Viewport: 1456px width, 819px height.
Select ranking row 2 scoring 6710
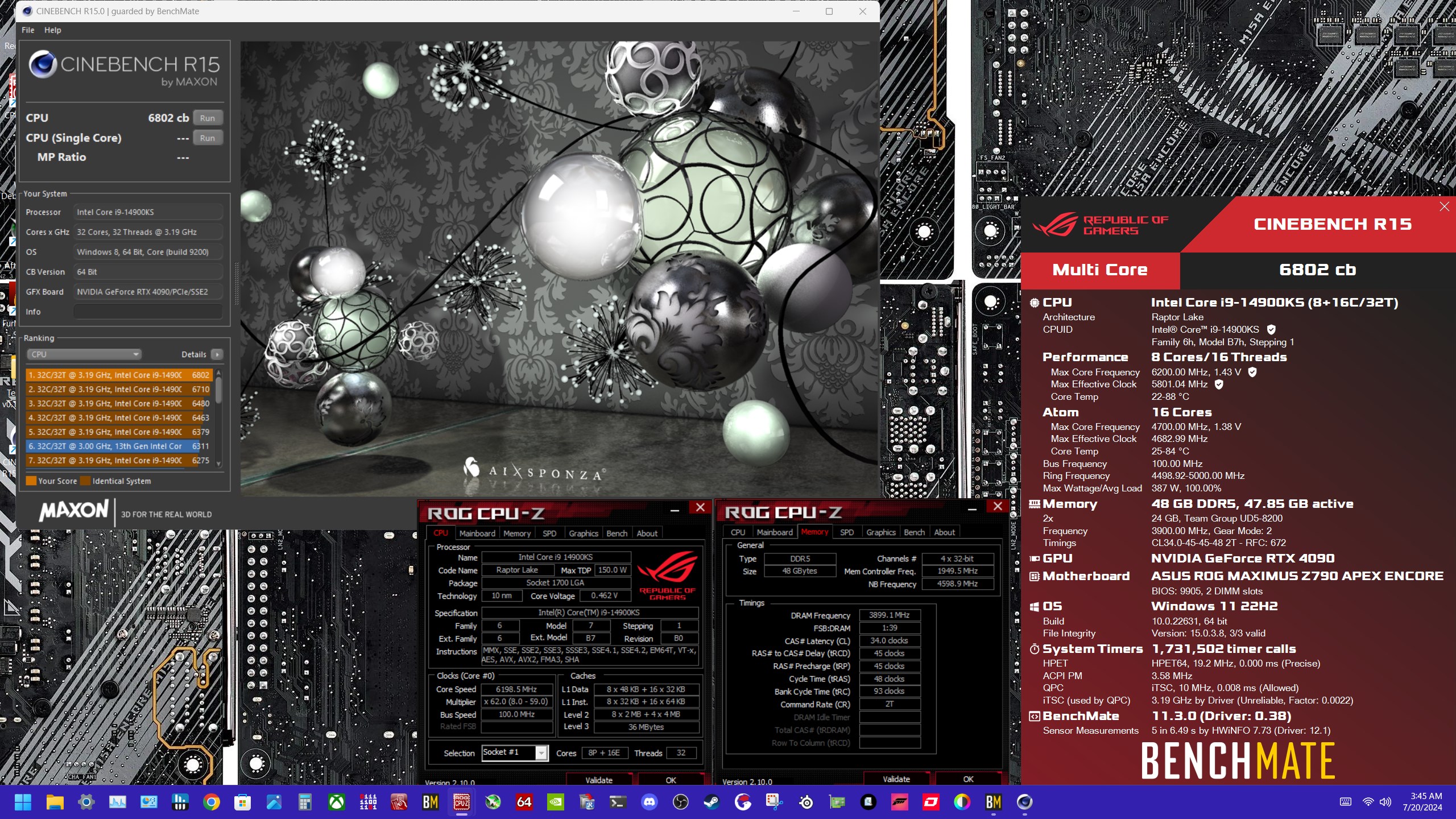119,390
